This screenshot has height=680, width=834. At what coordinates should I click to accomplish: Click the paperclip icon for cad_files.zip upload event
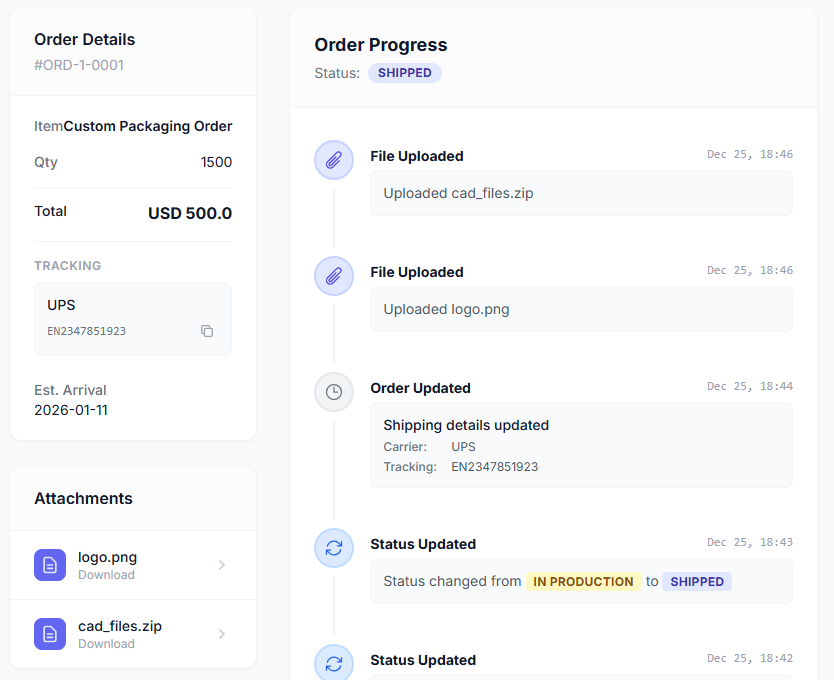tap(334, 160)
